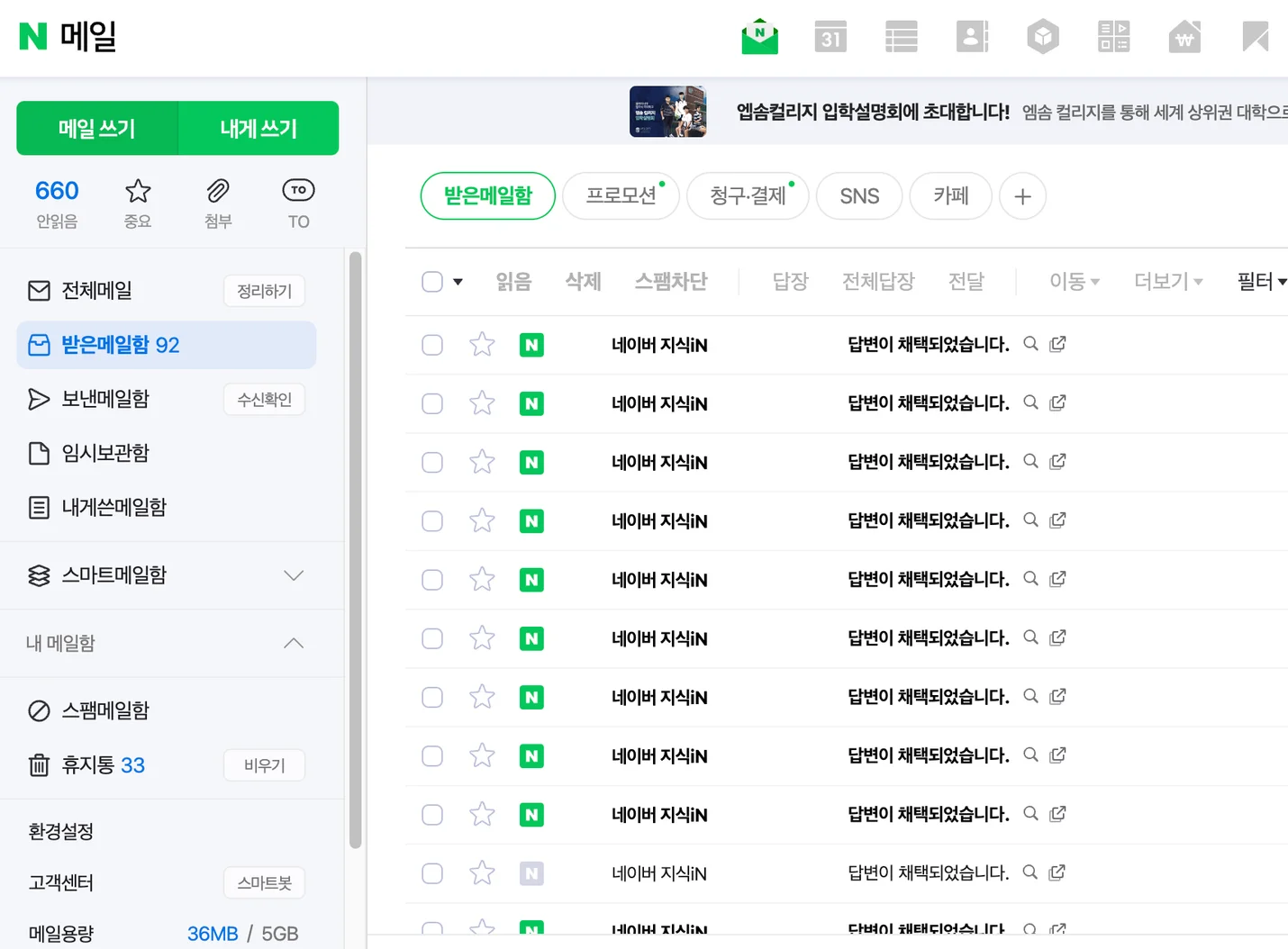Open the MYBOX hexagon cube icon
The height and width of the screenshot is (949, 1288).
click(x=1043, y=37)
